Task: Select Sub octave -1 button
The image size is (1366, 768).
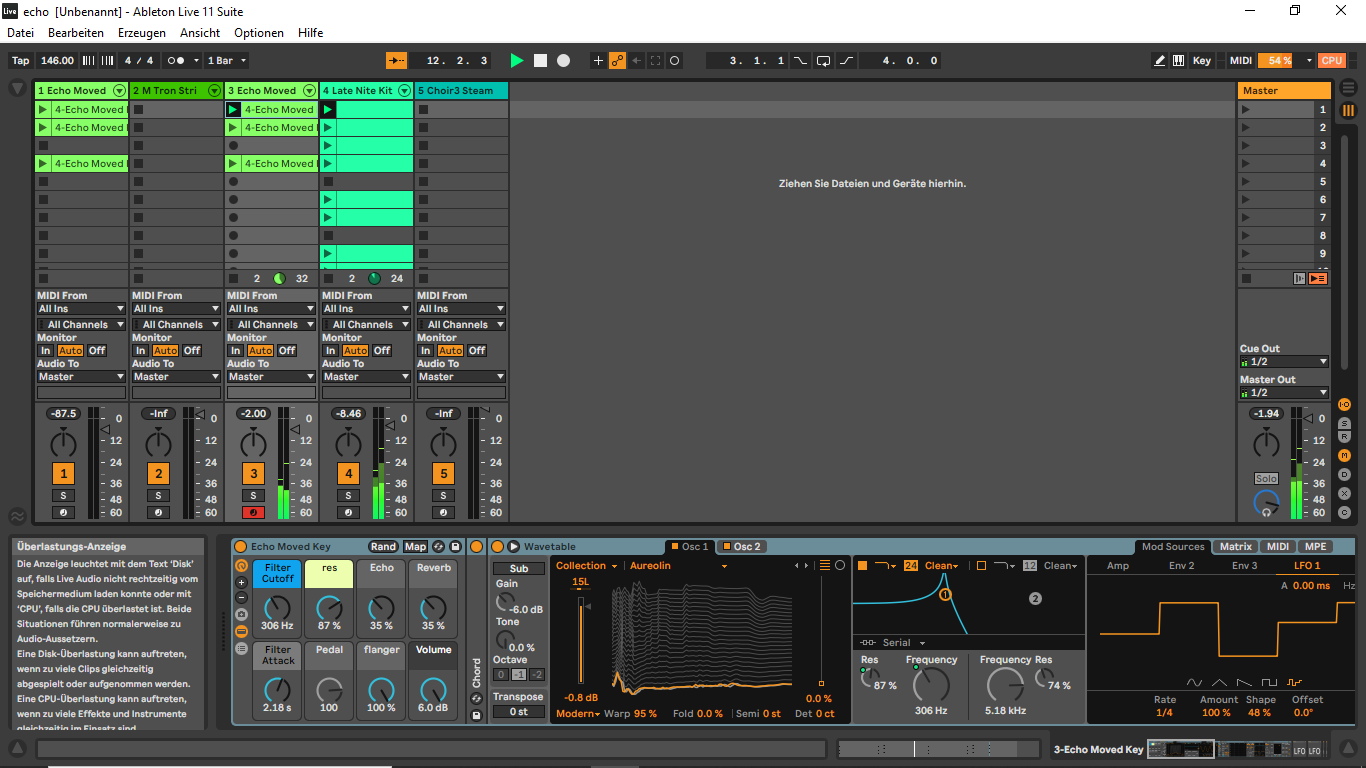Action: pyautogui.click(x=519, y=675)
